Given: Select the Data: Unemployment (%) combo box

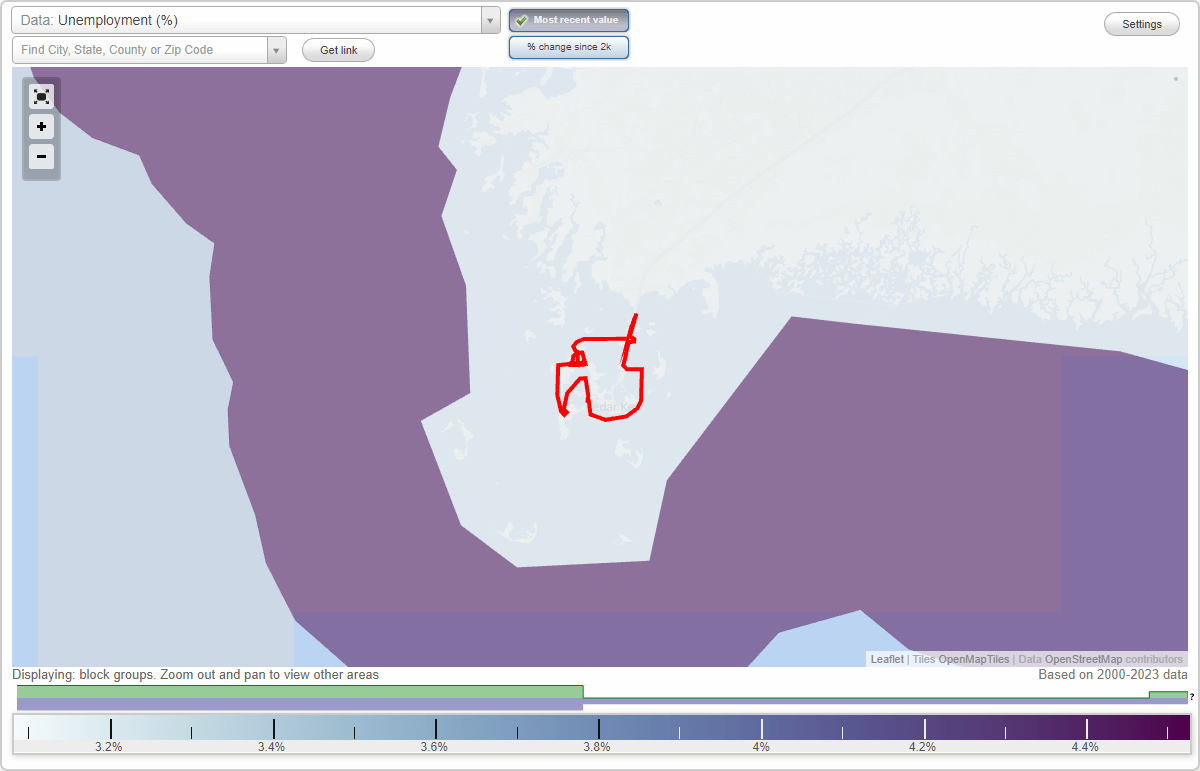Looking at the screenshot, I should coord(256,20).
